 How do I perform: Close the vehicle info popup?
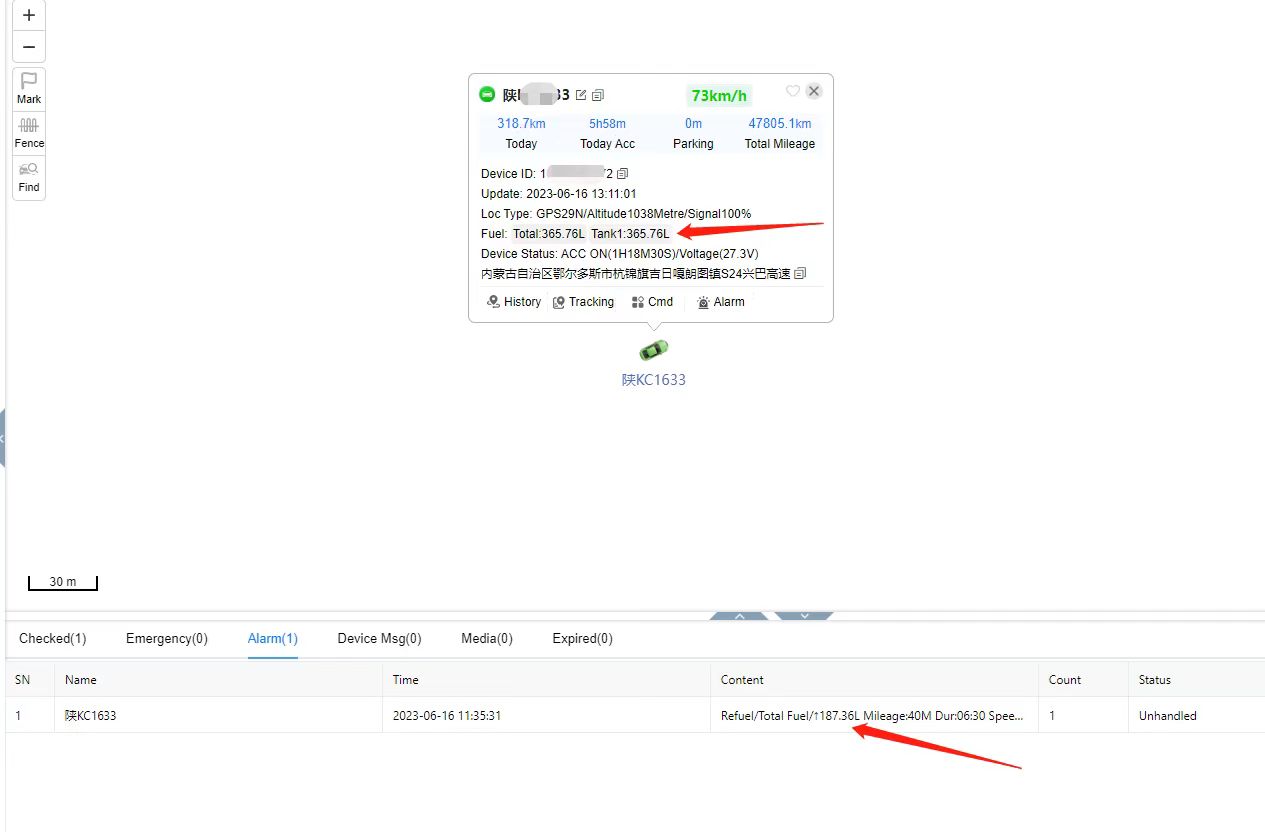click(x=814, y=91)
